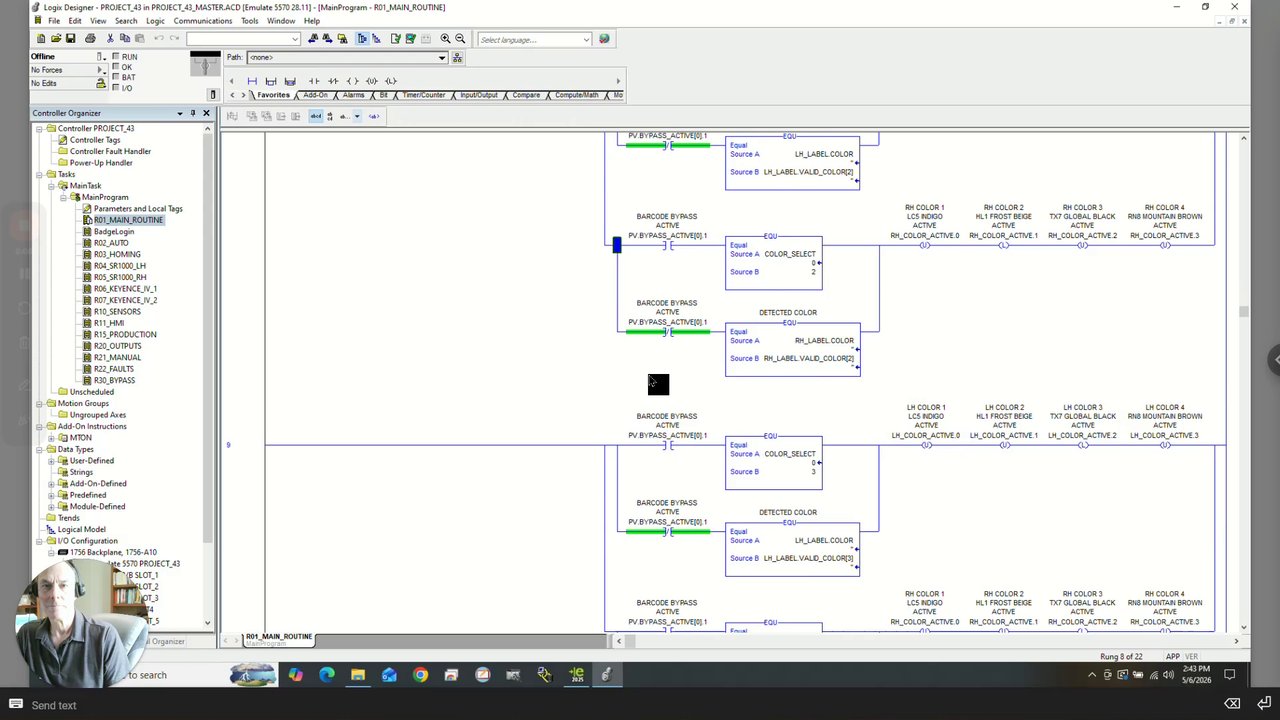Toggle the BAT status checkbox
The image size is (1280, 720).
tap(116, 77)
